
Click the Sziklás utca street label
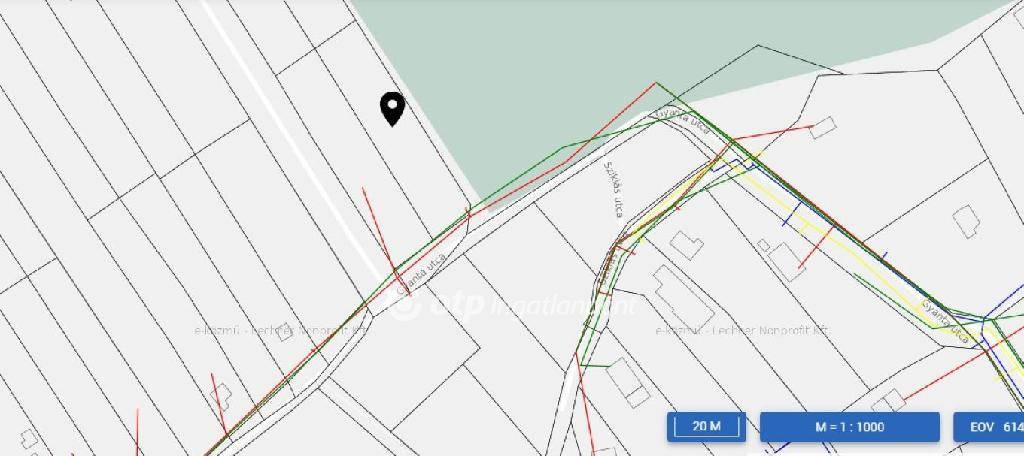612,189
